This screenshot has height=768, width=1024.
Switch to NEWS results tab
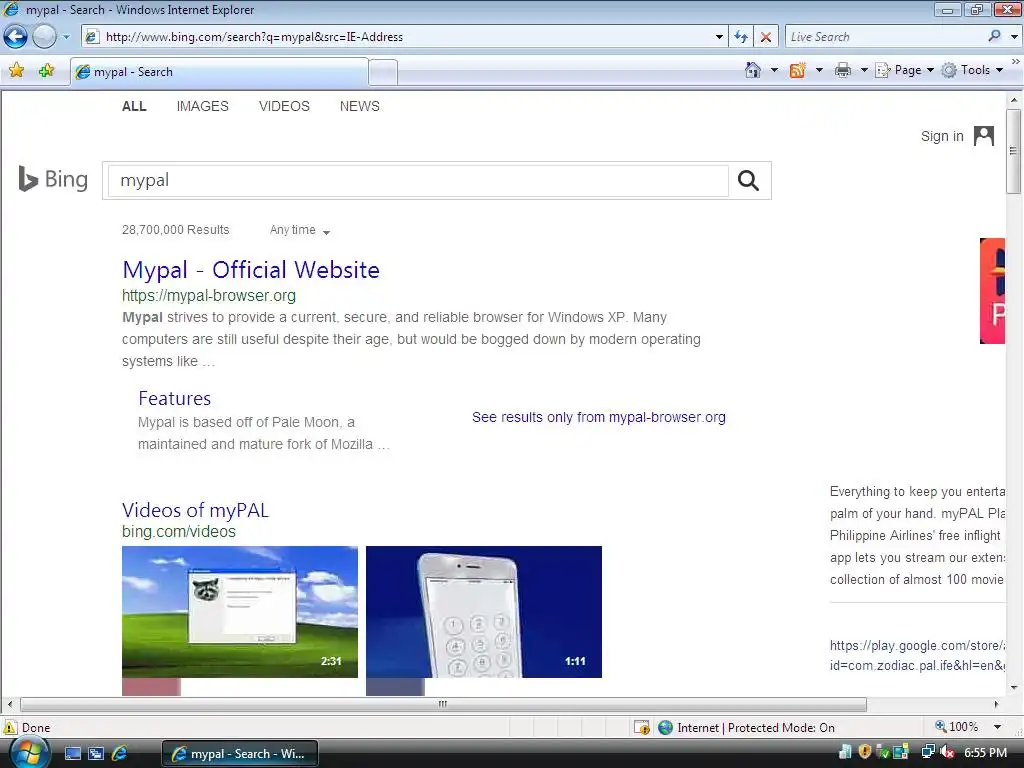(x=359, y=106)
